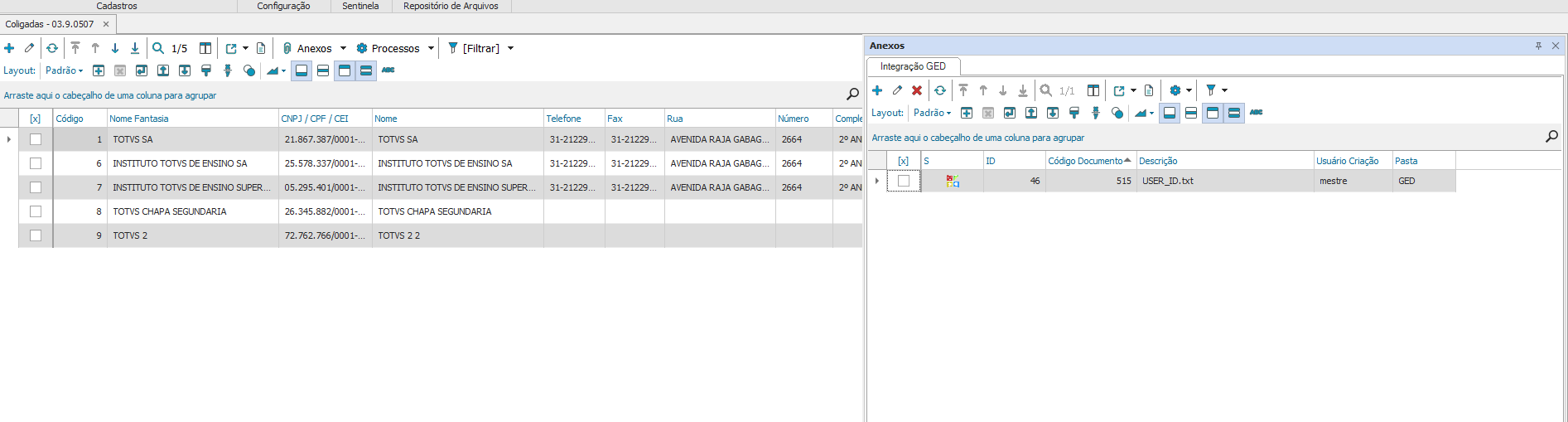Expand the USER_ID.txt row indicator arrow

coord(877,181)
